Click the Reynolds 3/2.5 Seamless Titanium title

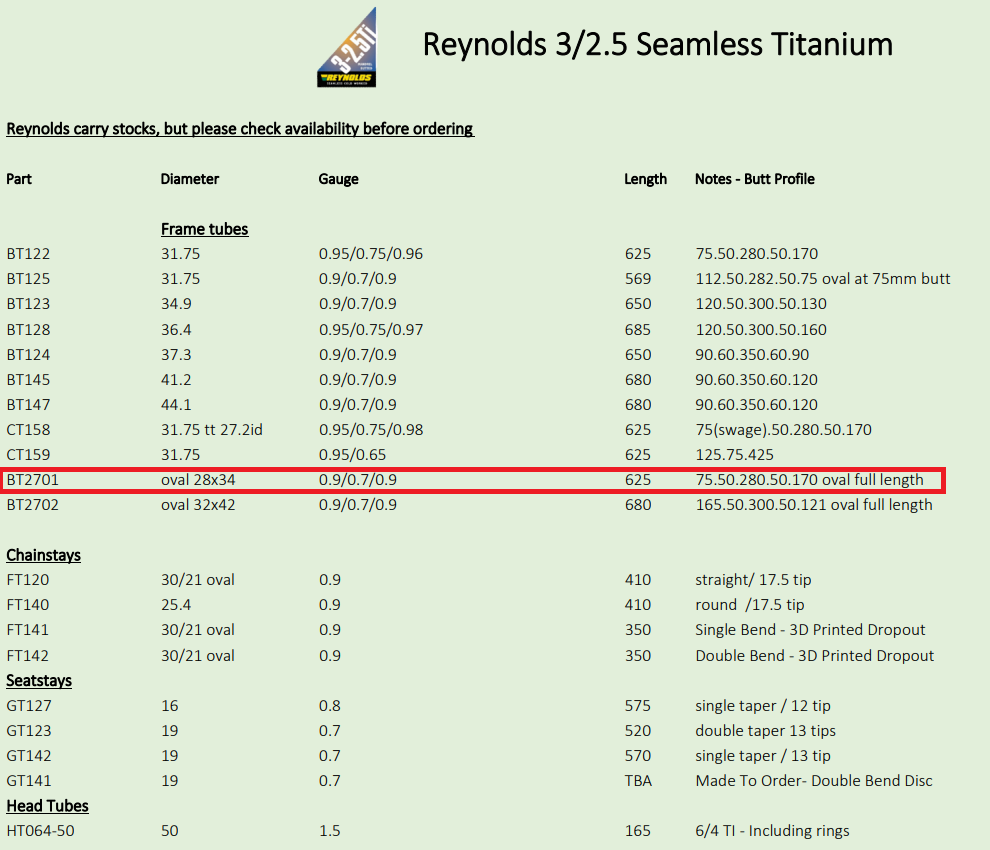(657, 44)
